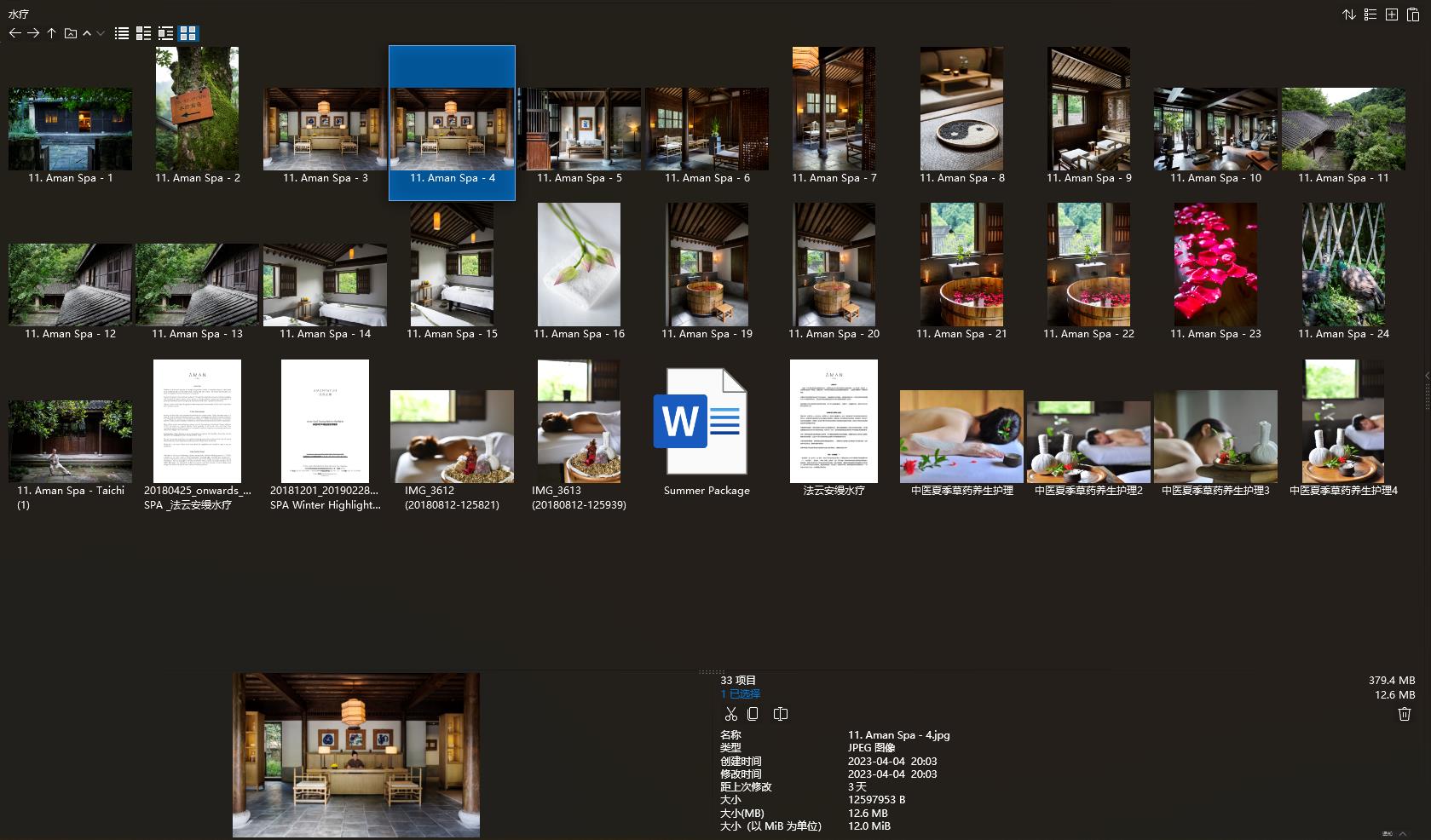This screenshot has height=840, width=1431.
Task: Click the '1 已选择' selection count link
Action: [741, 694]
